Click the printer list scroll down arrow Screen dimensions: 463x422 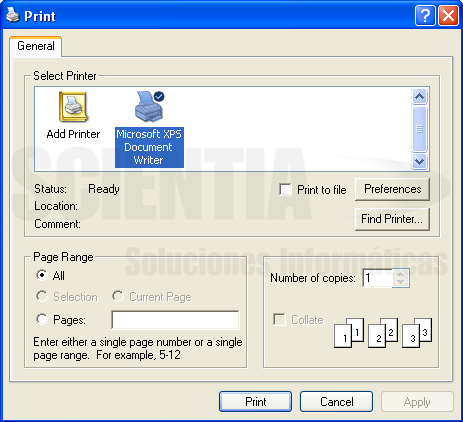pos(419,162)
